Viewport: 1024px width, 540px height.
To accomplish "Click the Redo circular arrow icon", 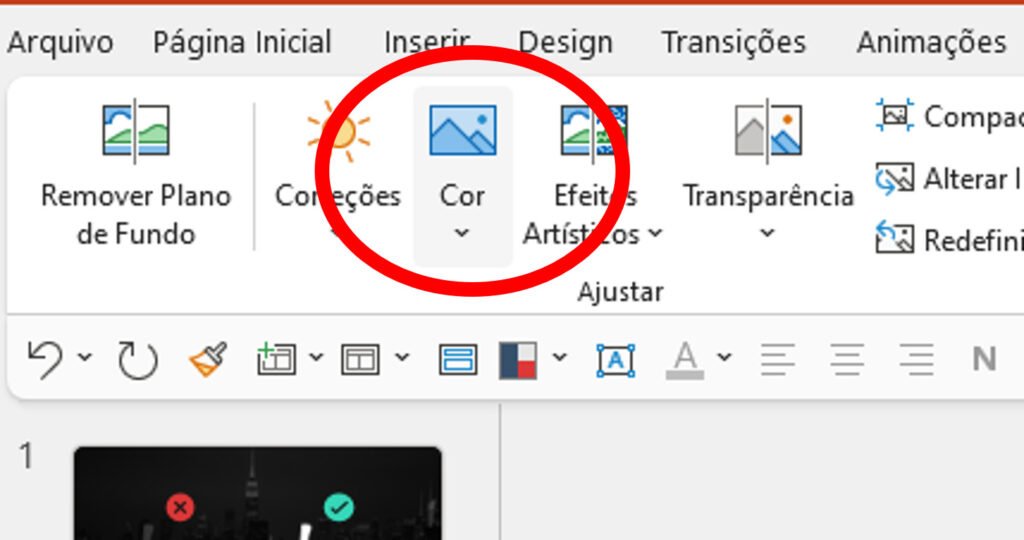I will click(x=137, y=359).
